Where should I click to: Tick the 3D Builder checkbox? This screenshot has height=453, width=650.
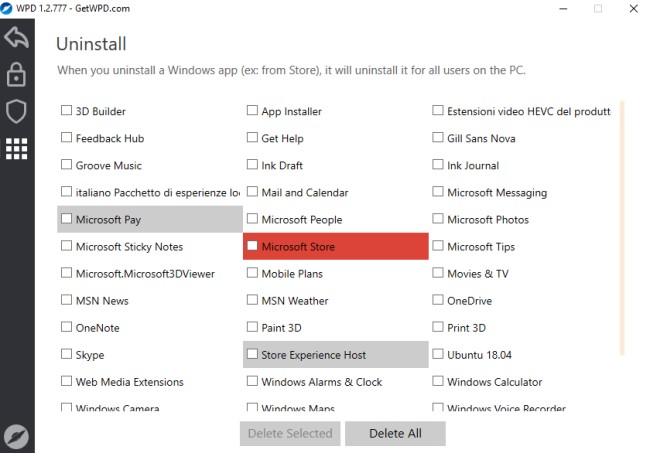(67, 111)
